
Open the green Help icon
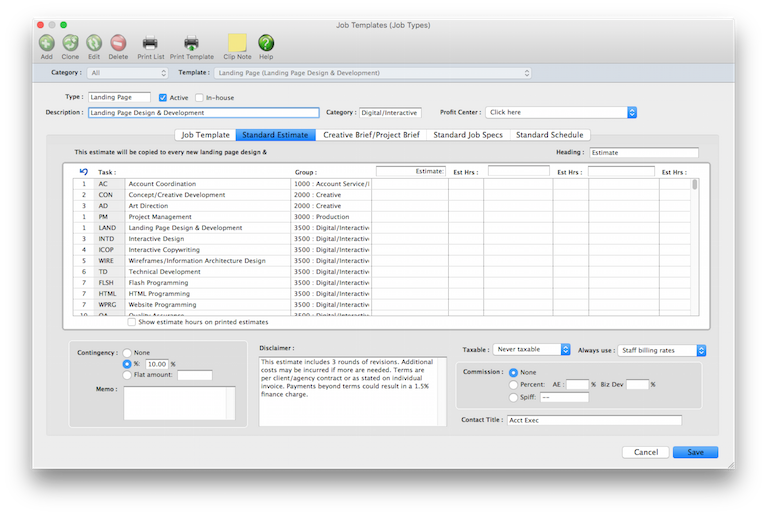pos(266,43)
